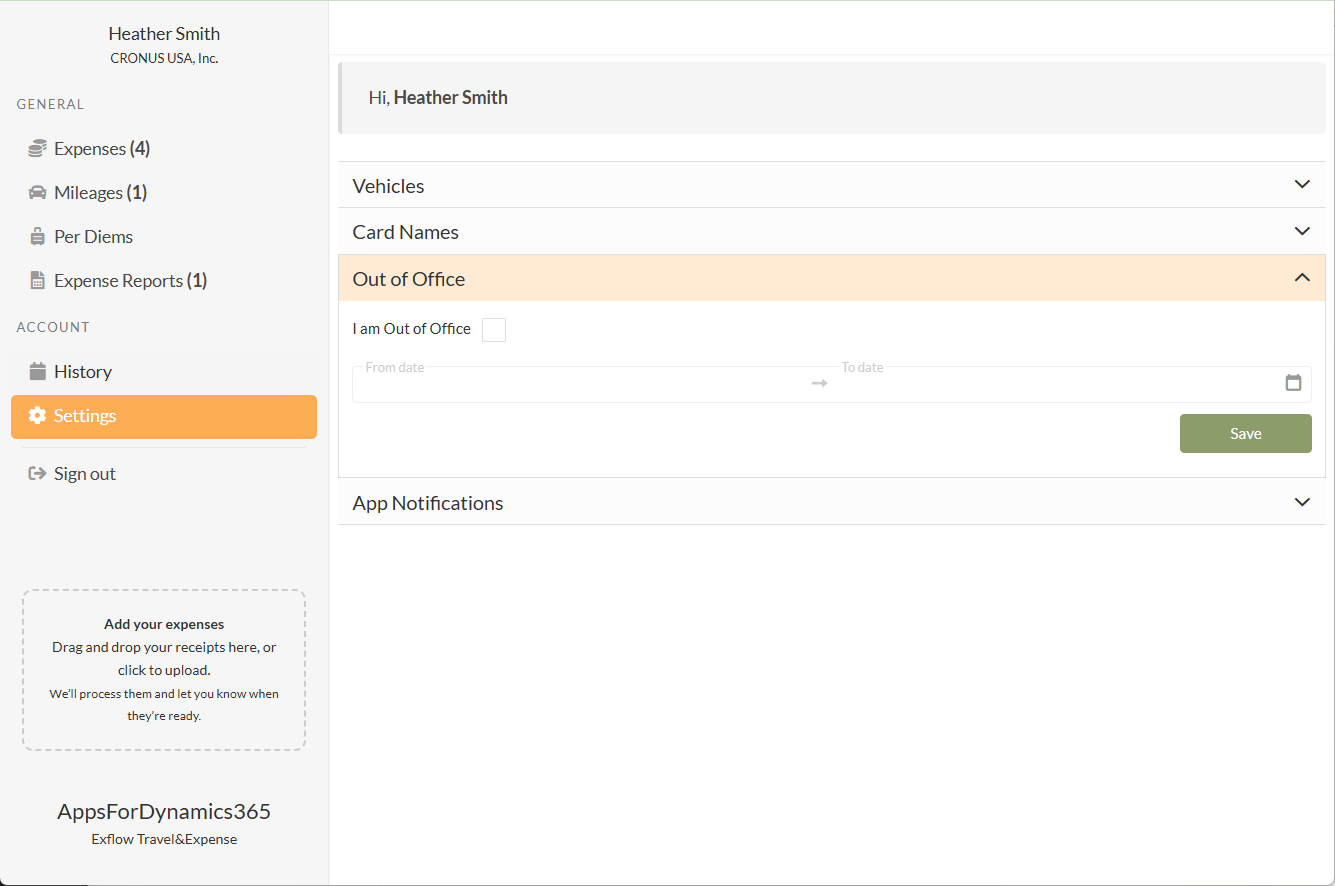The width and height of the screenshot is (1335, 886).
Task: Click the History calendar icon
Action: coord(37,372)
